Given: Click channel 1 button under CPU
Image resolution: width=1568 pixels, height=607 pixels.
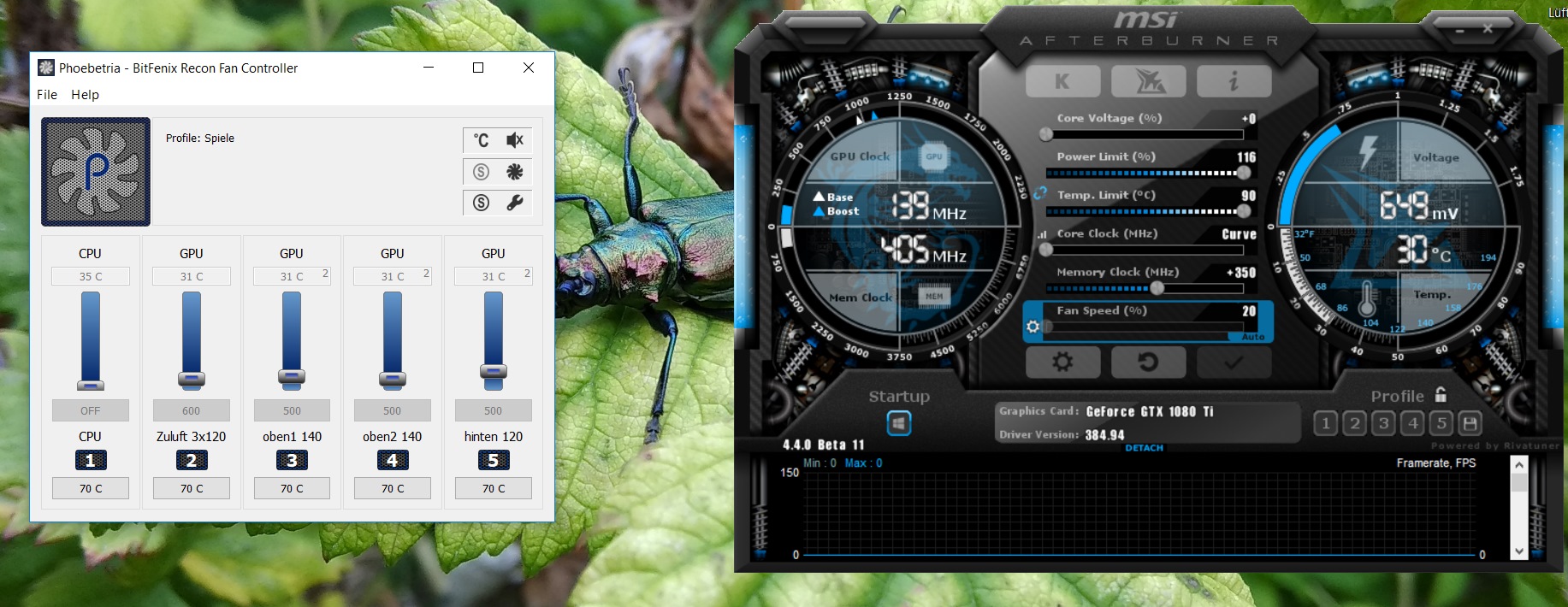Looking at the screenshot, I should 90,460.
